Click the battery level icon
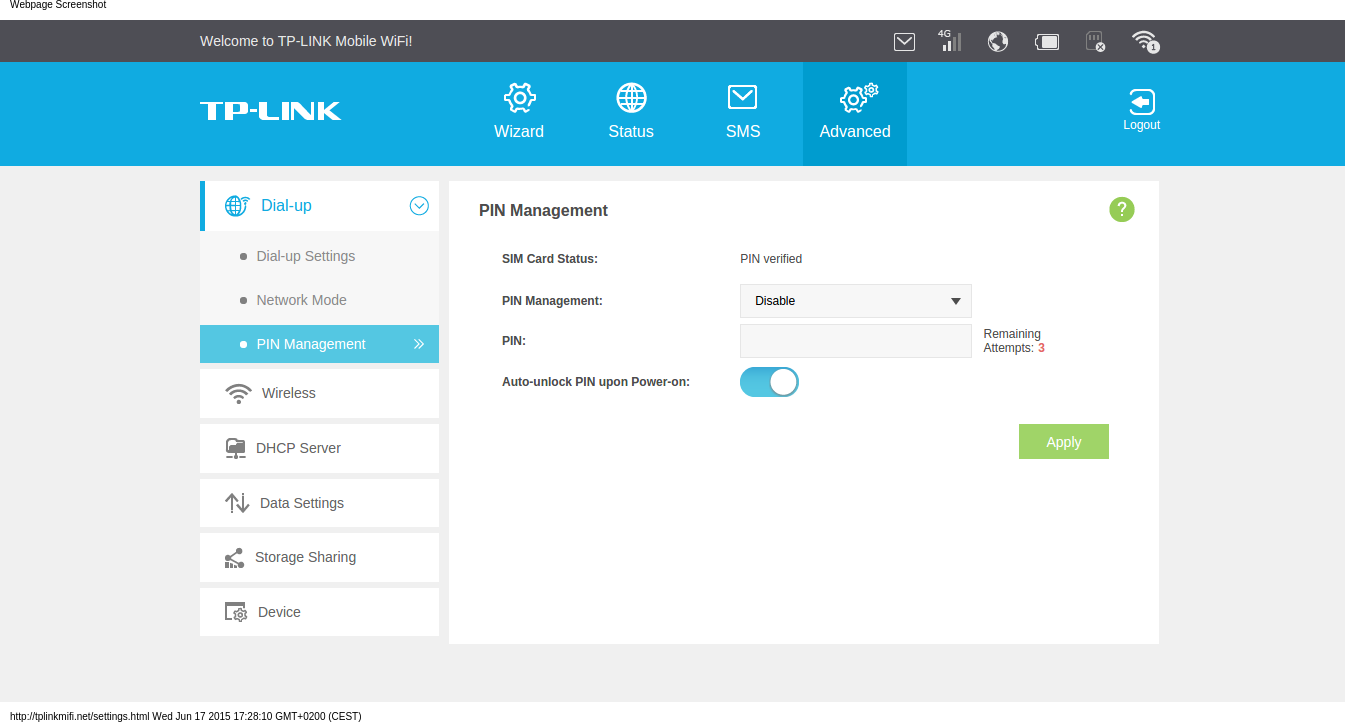1345x722 pixels. point(1046,41)
